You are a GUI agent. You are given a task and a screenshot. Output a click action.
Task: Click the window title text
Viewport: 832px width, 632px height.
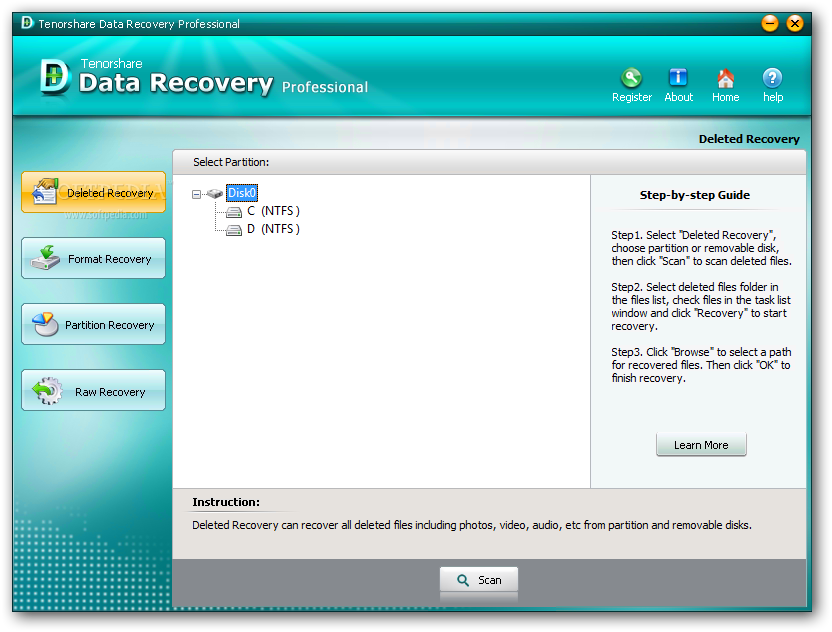(139, 24)
